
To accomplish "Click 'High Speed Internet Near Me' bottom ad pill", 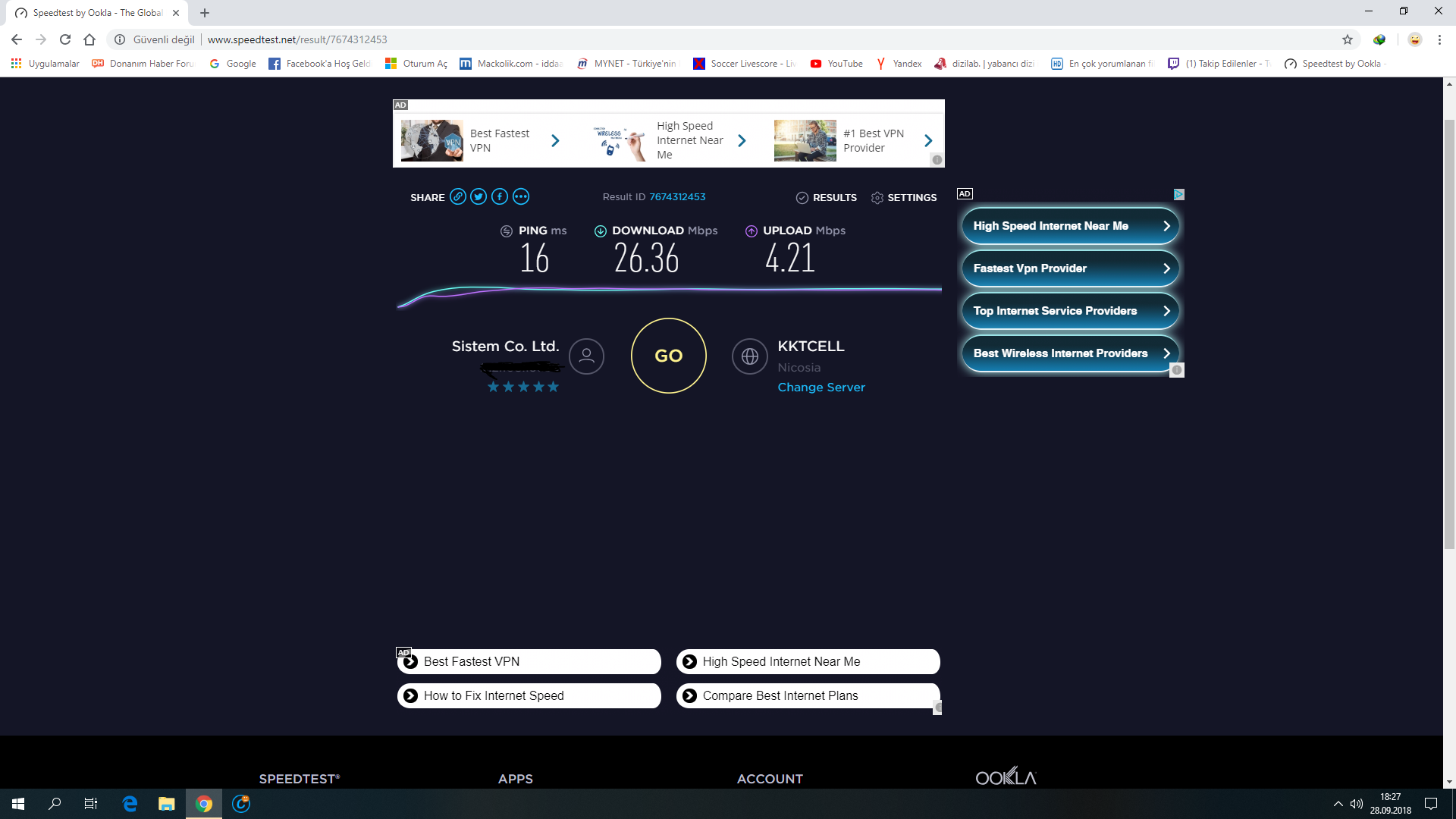I will pos(808,661).
